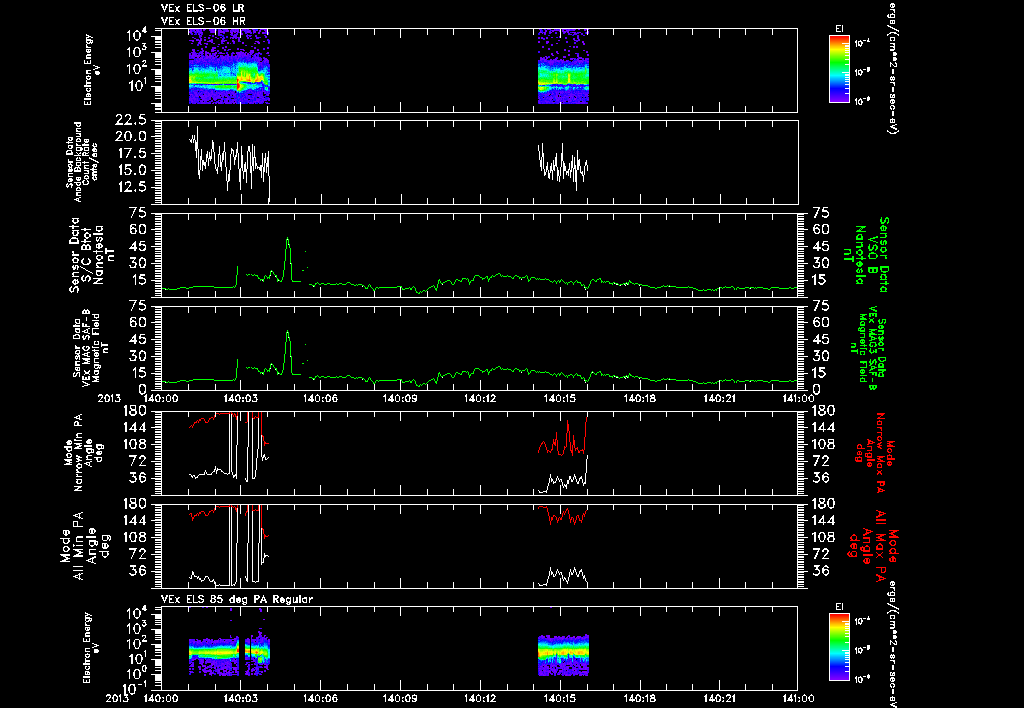The height and width of the screenshot is (708, 1024).
Task: Click the 'VEx ELS-06 LR' plot title
Action: (x=203, y=8)
